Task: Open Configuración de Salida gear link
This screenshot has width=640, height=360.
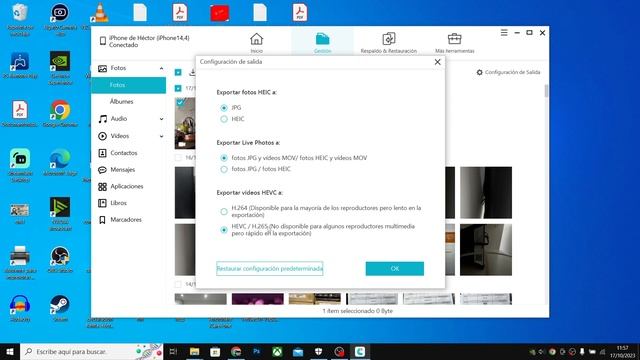Action: [508, 72]
